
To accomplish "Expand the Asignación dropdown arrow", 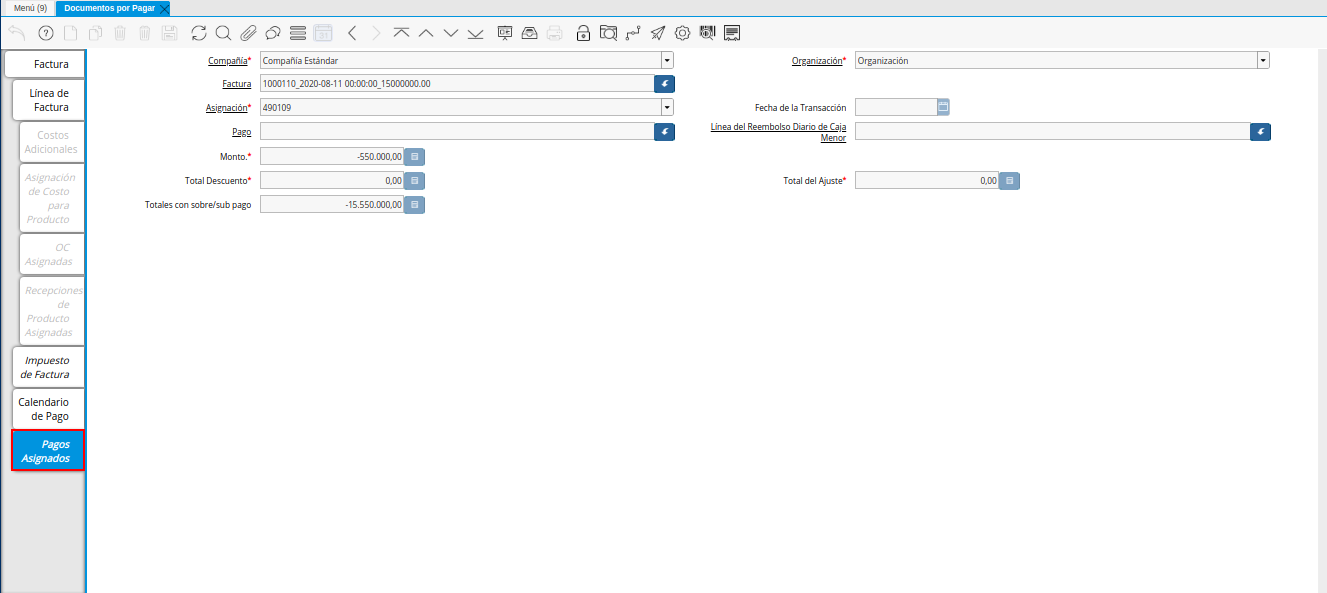I will pyautogui.click(x=667, y=107).
